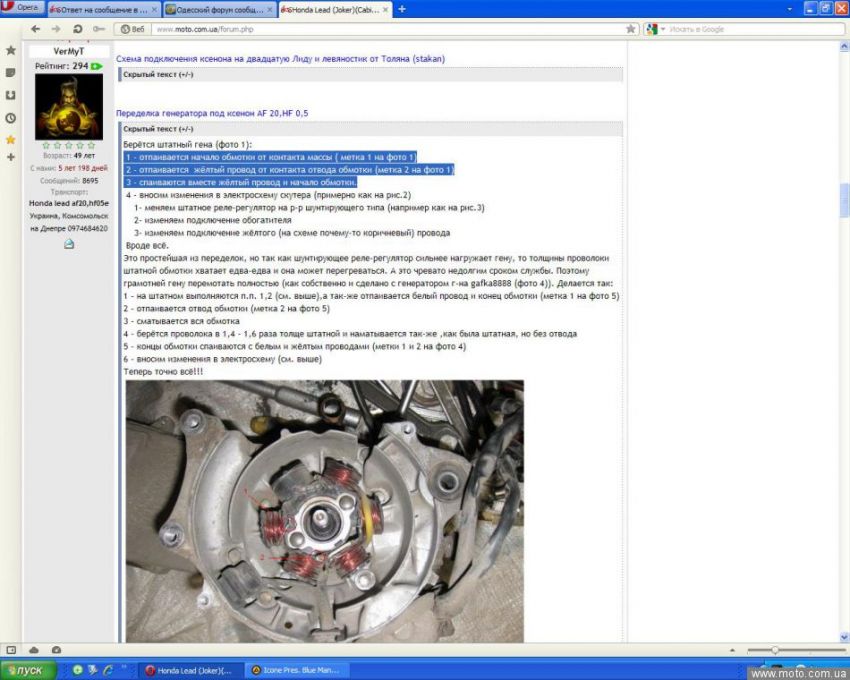The height and width of the screenshot is (680, 850).
Task: Click the page scrollbar thumb
Action: click(x=844, y=200)
